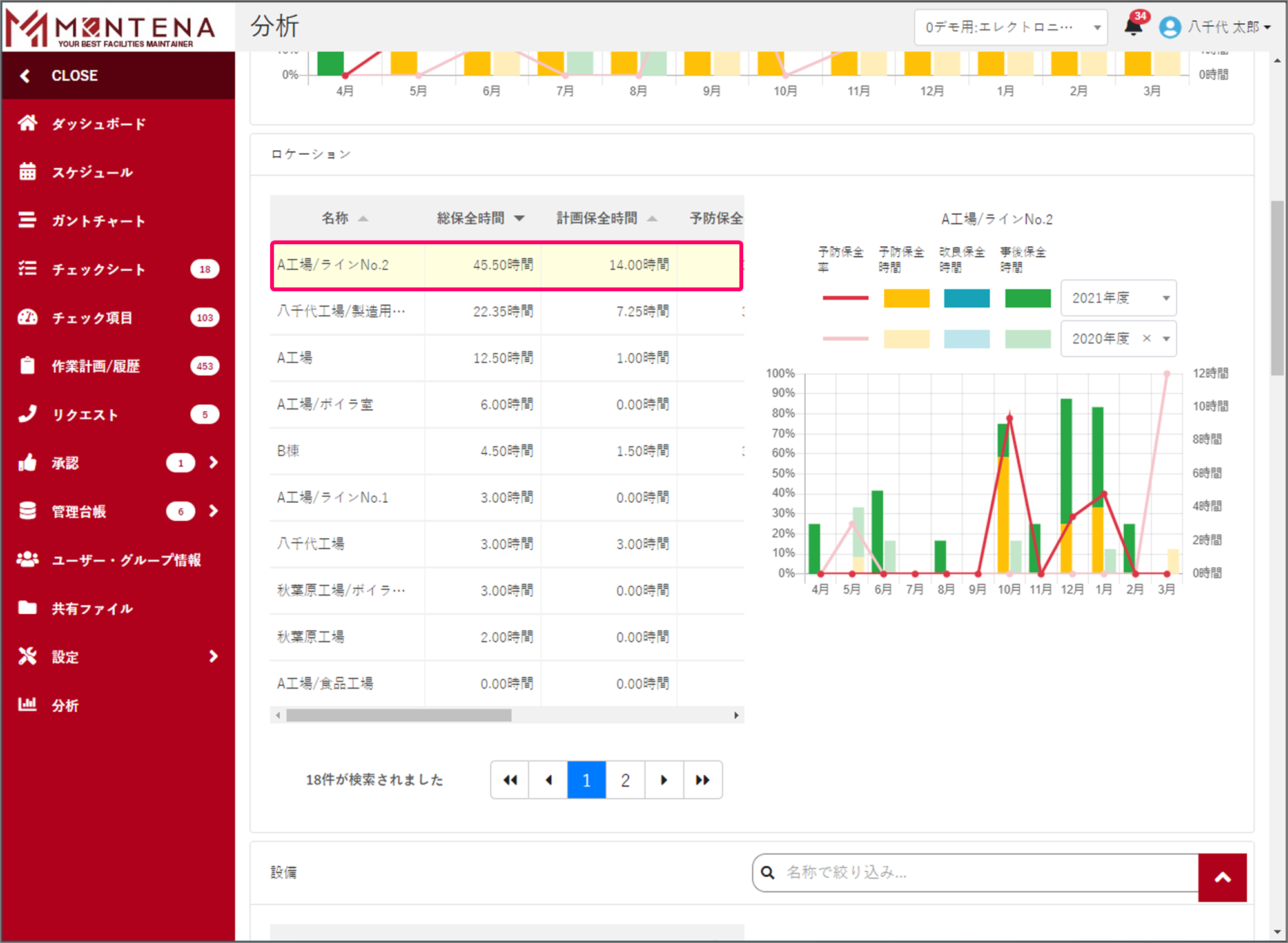The image size is (1288, 943).
Task: Open the company selector dropdown
Action: tap(1010, 27)
